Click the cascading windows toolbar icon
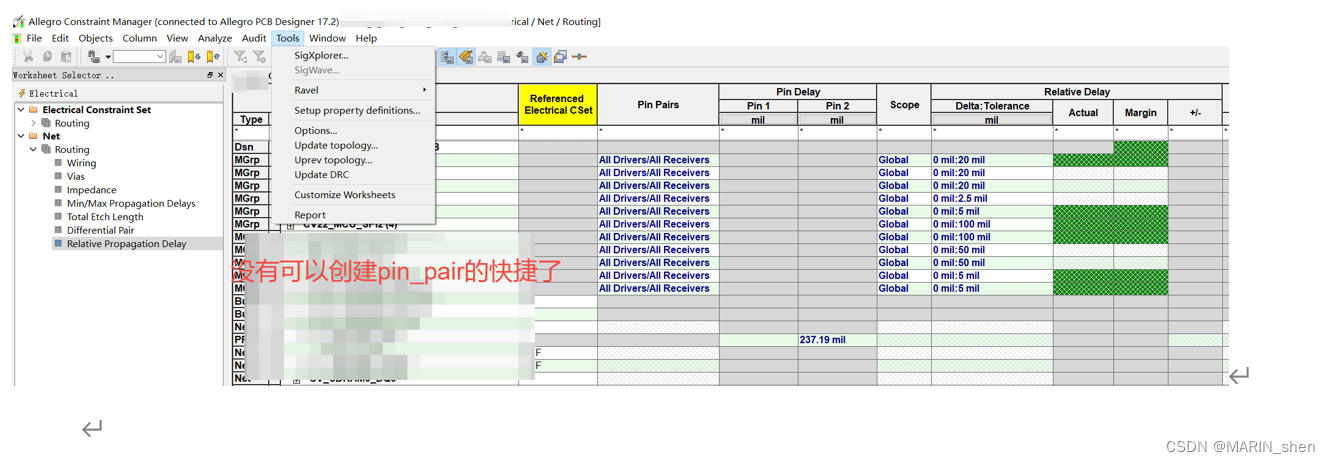The height and width of the screenshot is (463, 1330). (x=560, y=57)
